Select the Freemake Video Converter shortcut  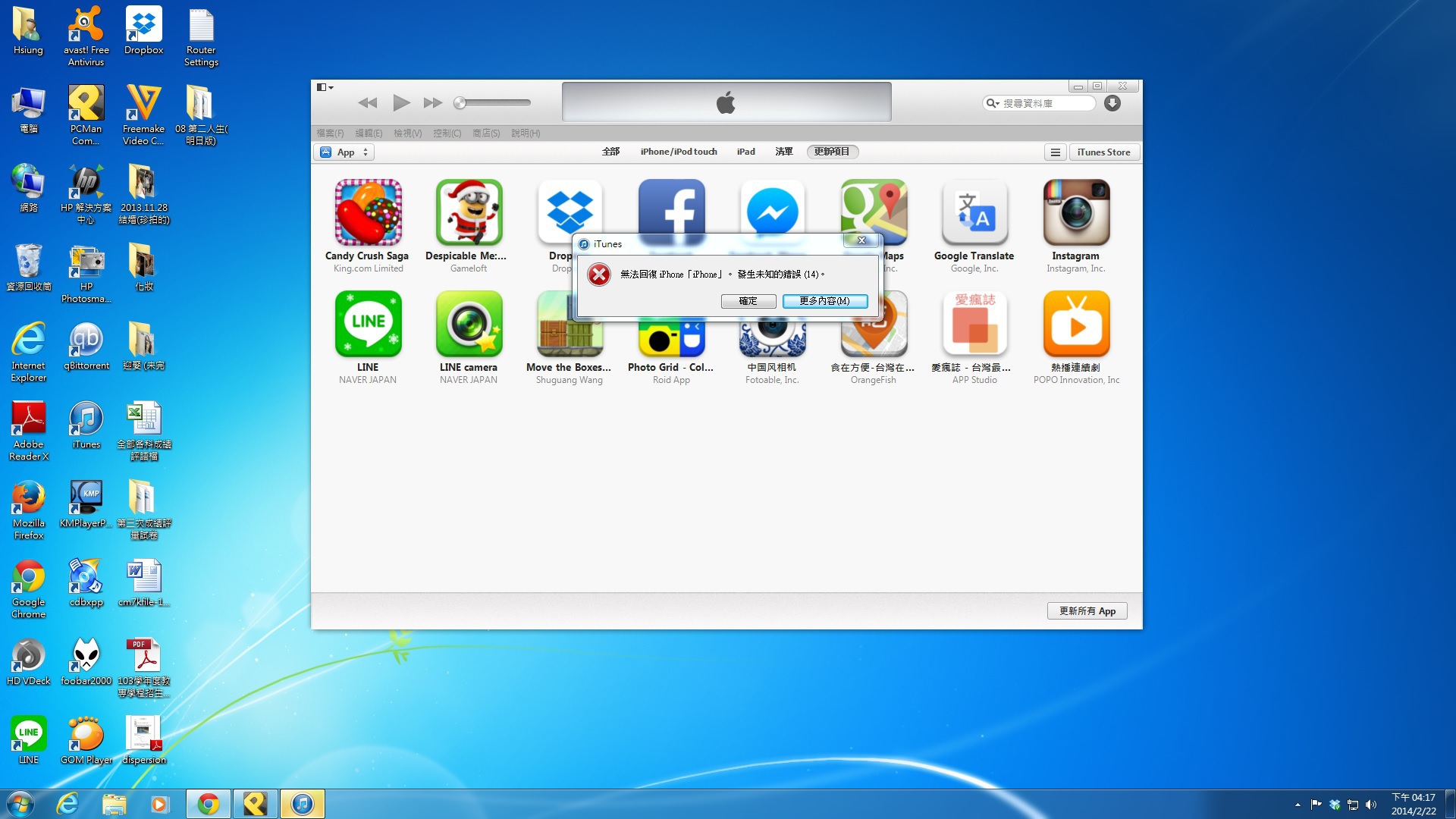coord(143,115)
